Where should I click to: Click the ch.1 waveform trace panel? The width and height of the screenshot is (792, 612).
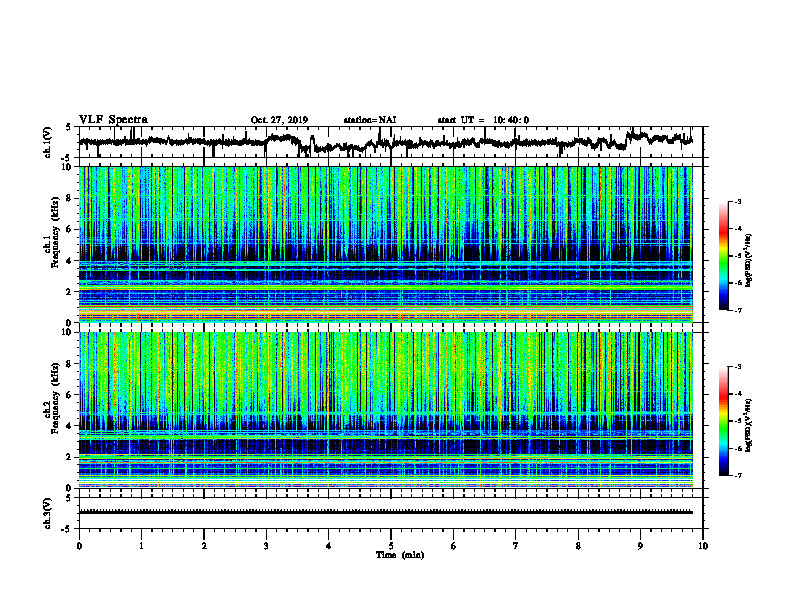(390, 142)
